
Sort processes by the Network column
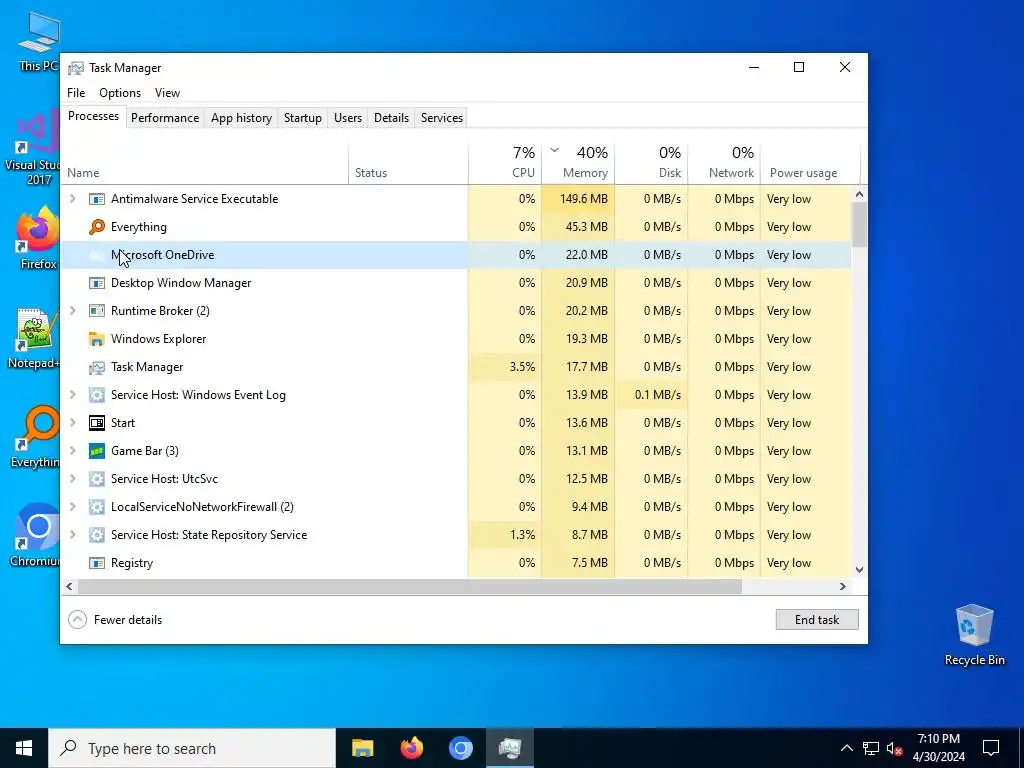tap(724, 162)
